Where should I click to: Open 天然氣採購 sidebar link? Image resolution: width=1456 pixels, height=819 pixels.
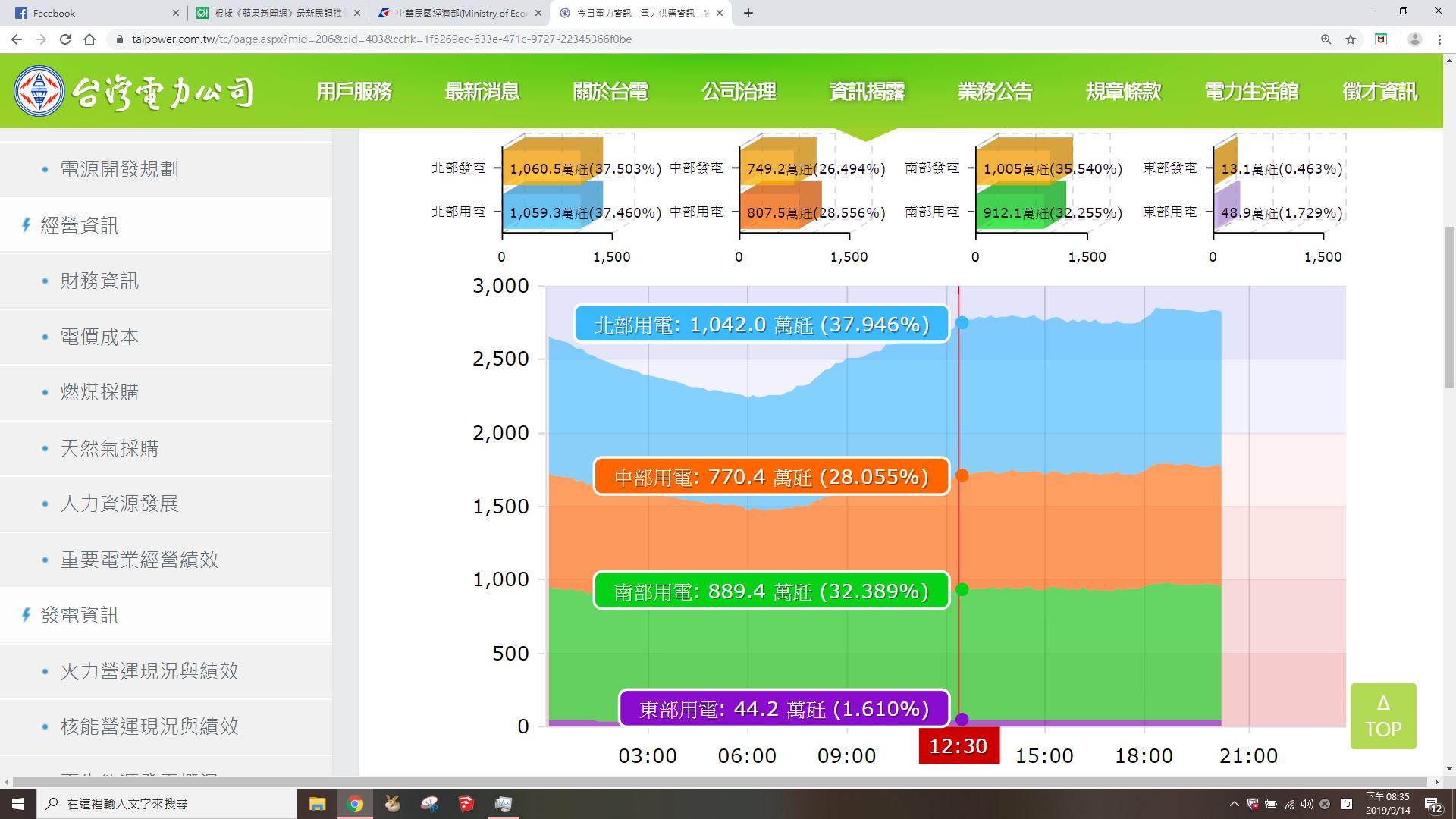[x=165, y=448]
